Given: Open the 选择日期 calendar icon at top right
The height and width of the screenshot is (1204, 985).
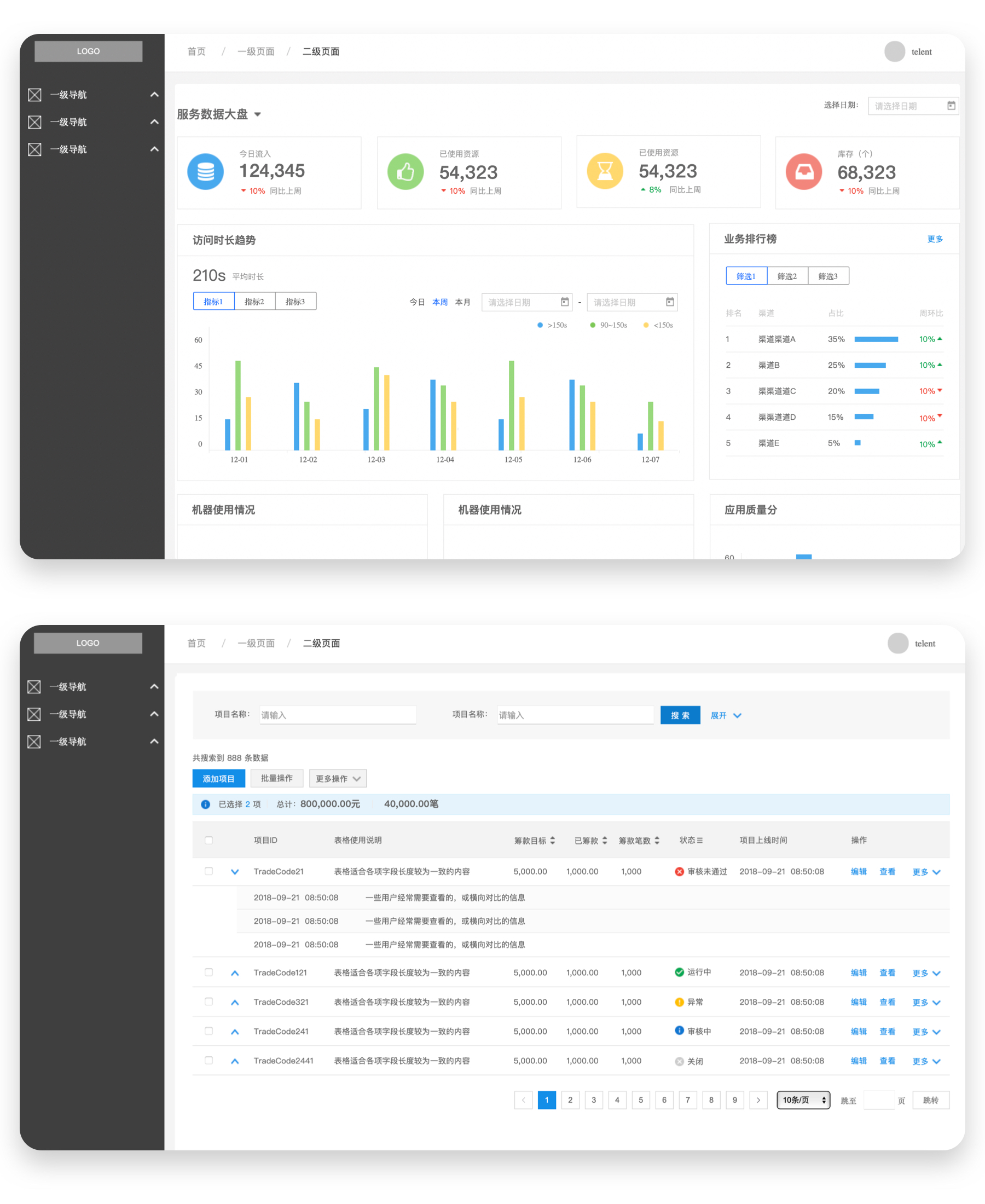Looking at the screenshot, I should point(951,106).
